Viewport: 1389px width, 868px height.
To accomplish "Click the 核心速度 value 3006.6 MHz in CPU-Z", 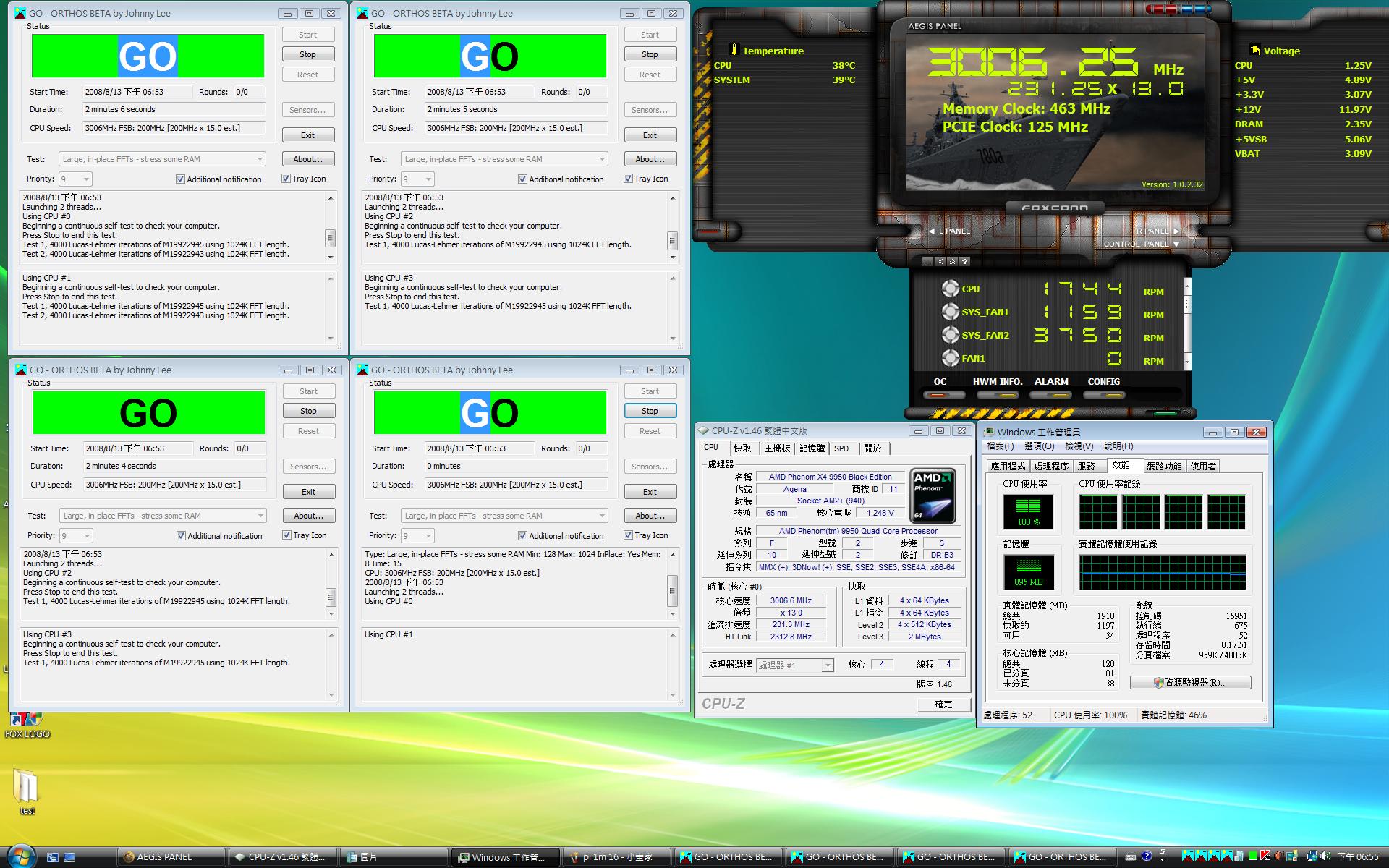I will [x=791, y=600].
